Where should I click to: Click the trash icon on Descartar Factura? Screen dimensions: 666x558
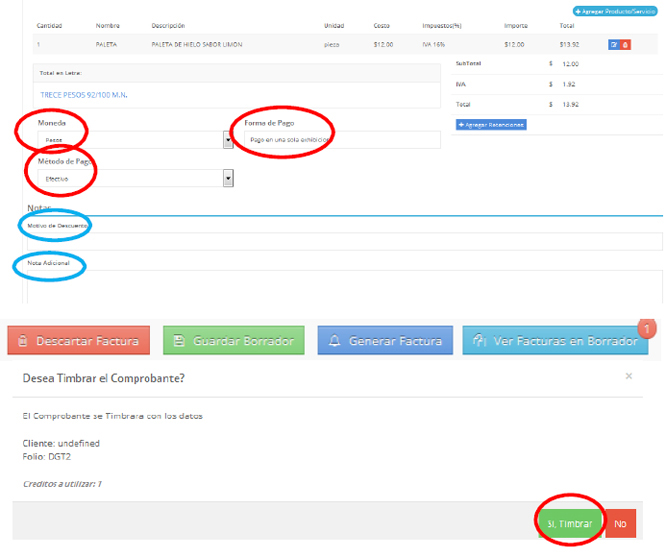click(x=23, y=341)
